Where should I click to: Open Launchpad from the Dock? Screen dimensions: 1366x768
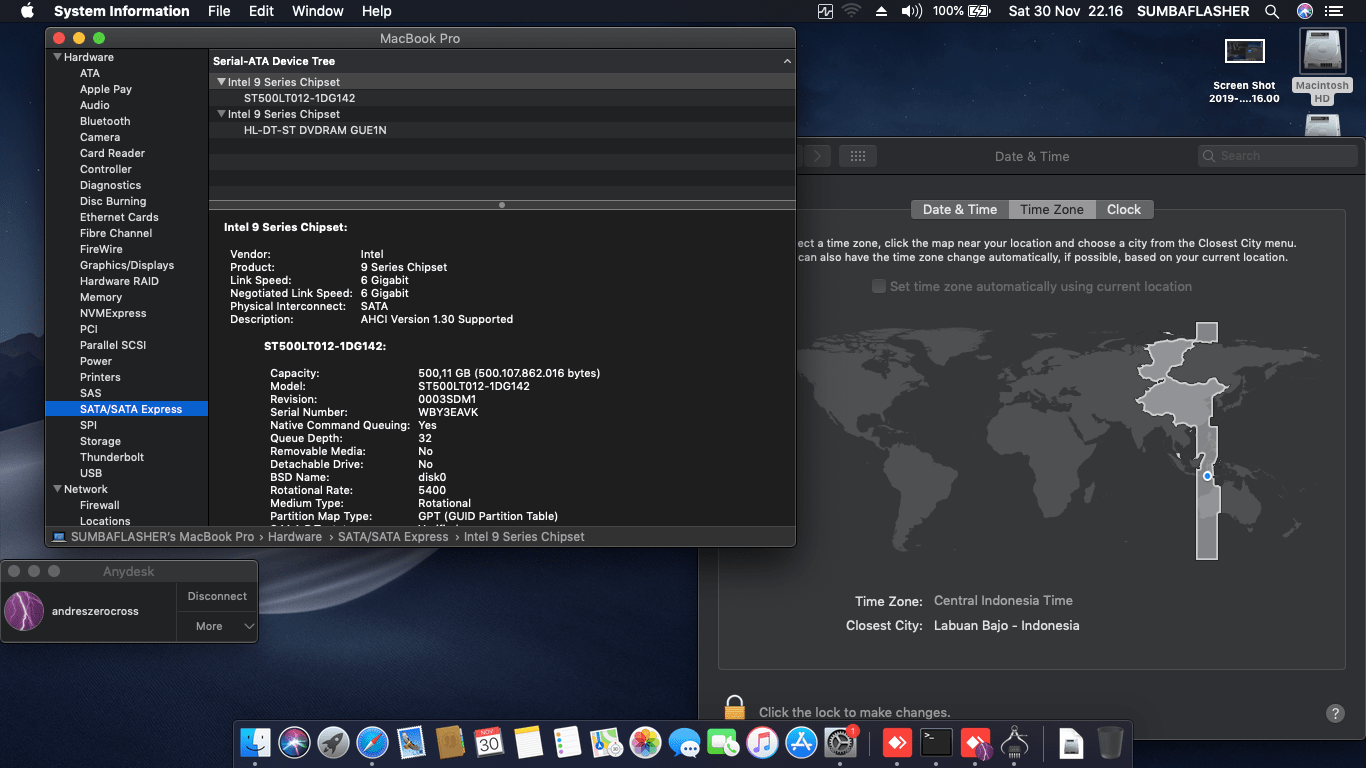click(332, 743)
